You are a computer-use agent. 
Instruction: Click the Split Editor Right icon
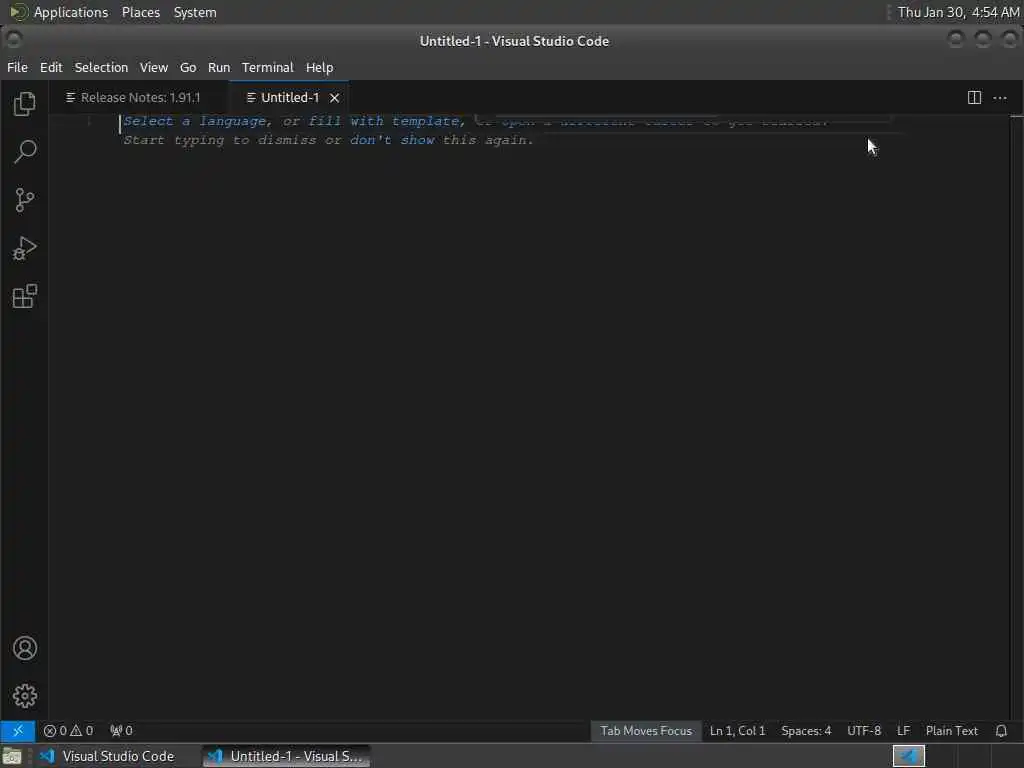pyautogui.click(x=974, y=98)
